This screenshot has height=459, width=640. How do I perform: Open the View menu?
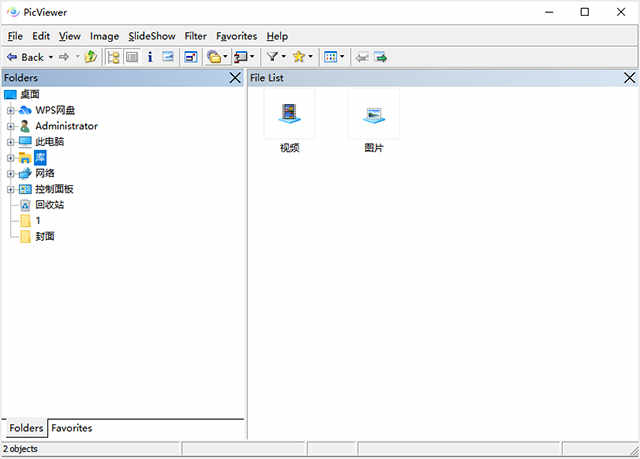point(69,36)
